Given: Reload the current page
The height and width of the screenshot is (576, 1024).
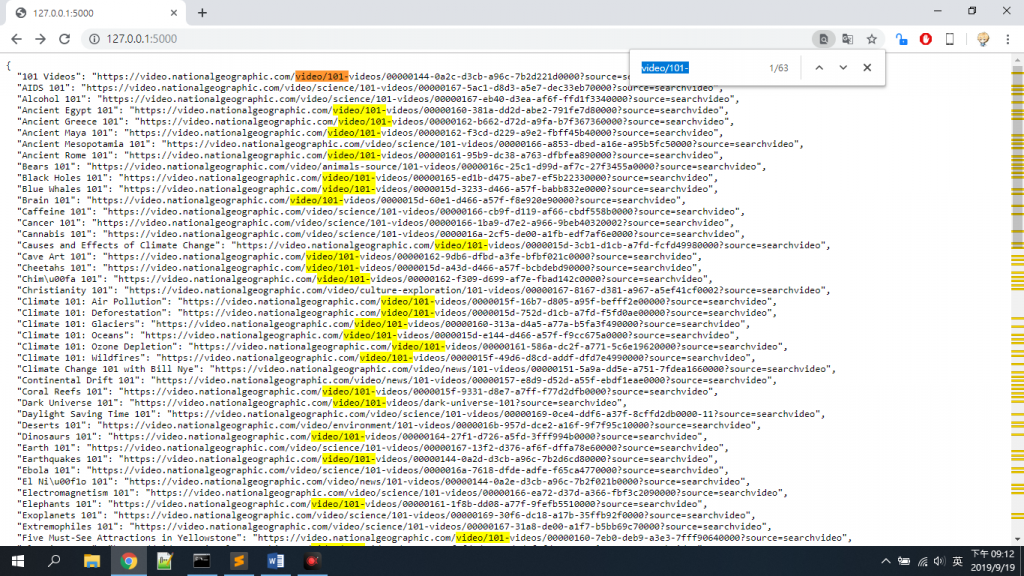Looking at the screenshot, I should point(64,39).
